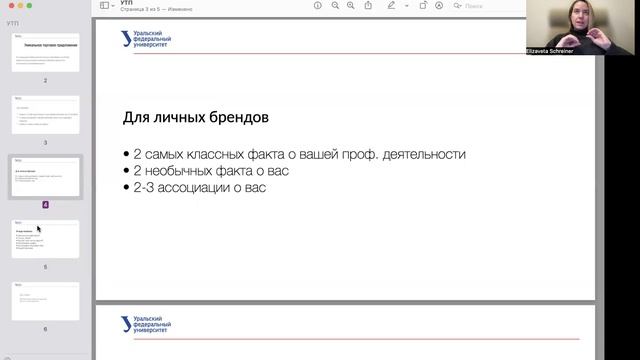Select page 5 thumbnail in sidebar
Viewport: 640px width, 360px height.
click(x=45, y=239)
